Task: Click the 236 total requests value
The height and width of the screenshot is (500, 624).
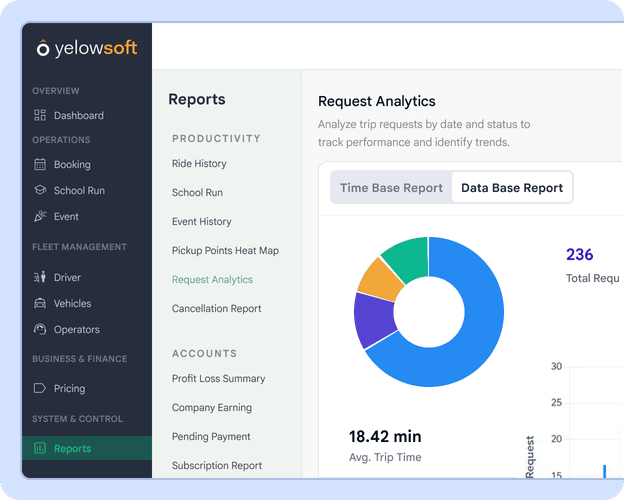Action: click(x=579, y=254)
